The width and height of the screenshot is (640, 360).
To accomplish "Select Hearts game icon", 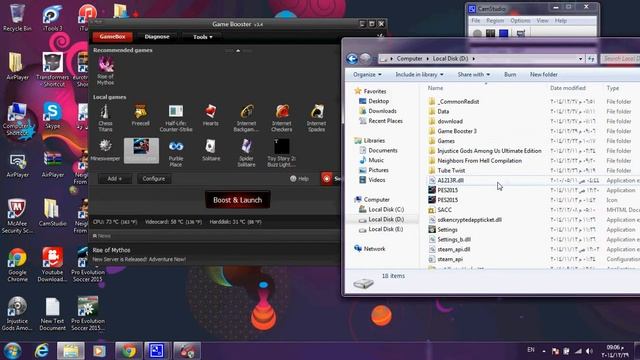I will 211,115.
